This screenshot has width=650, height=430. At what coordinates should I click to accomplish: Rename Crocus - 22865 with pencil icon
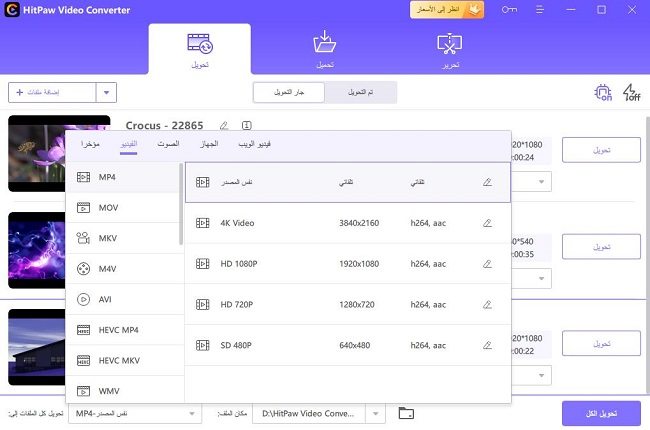[224, 125]
